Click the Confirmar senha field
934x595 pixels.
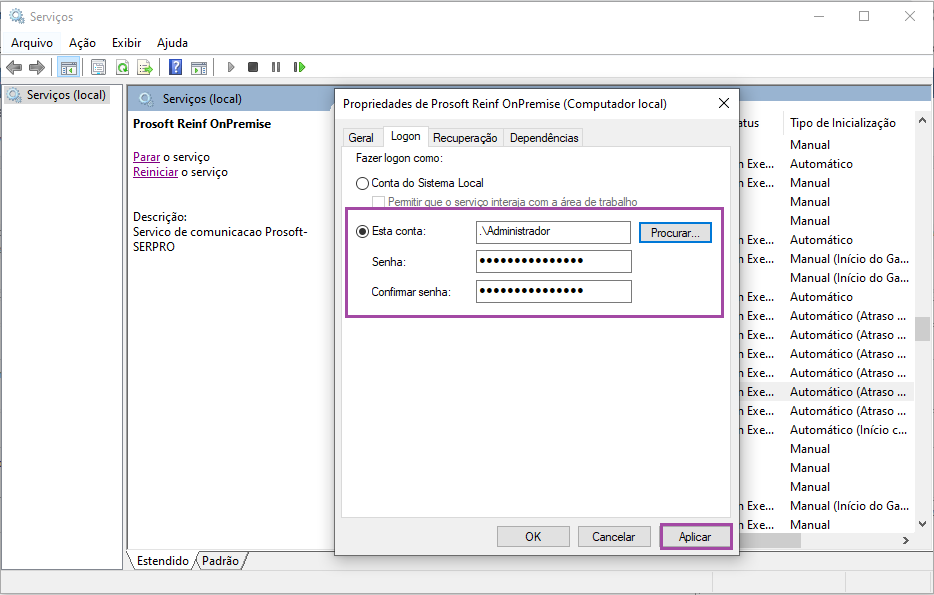[553, 291]
